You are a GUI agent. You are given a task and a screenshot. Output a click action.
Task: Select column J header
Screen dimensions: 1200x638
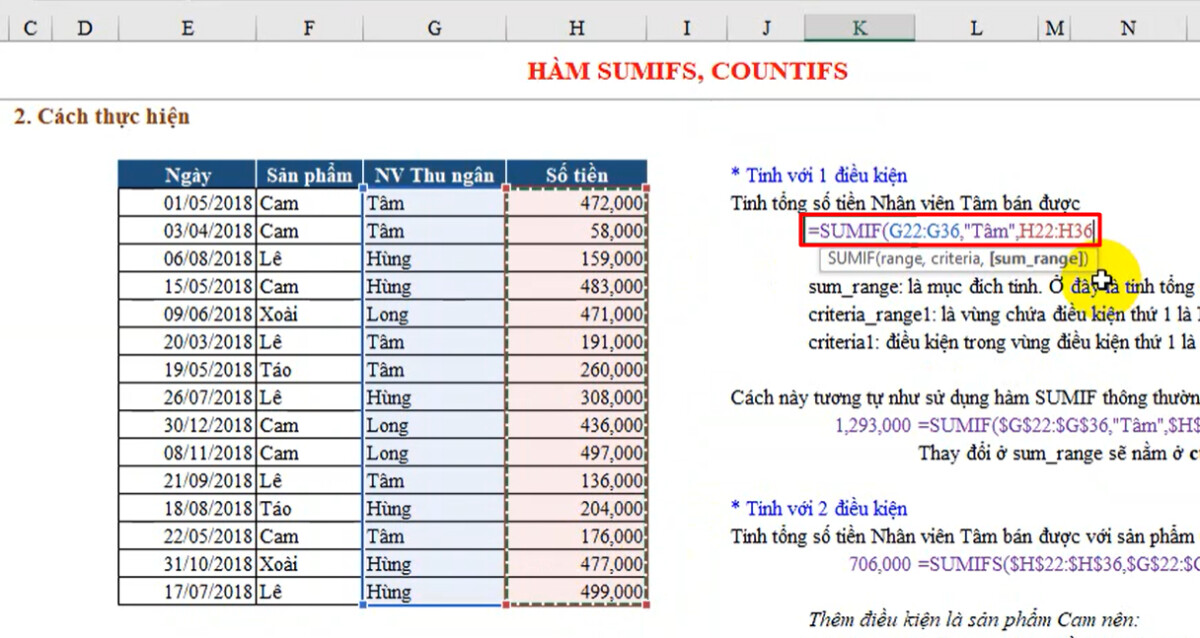coord(765,28)
